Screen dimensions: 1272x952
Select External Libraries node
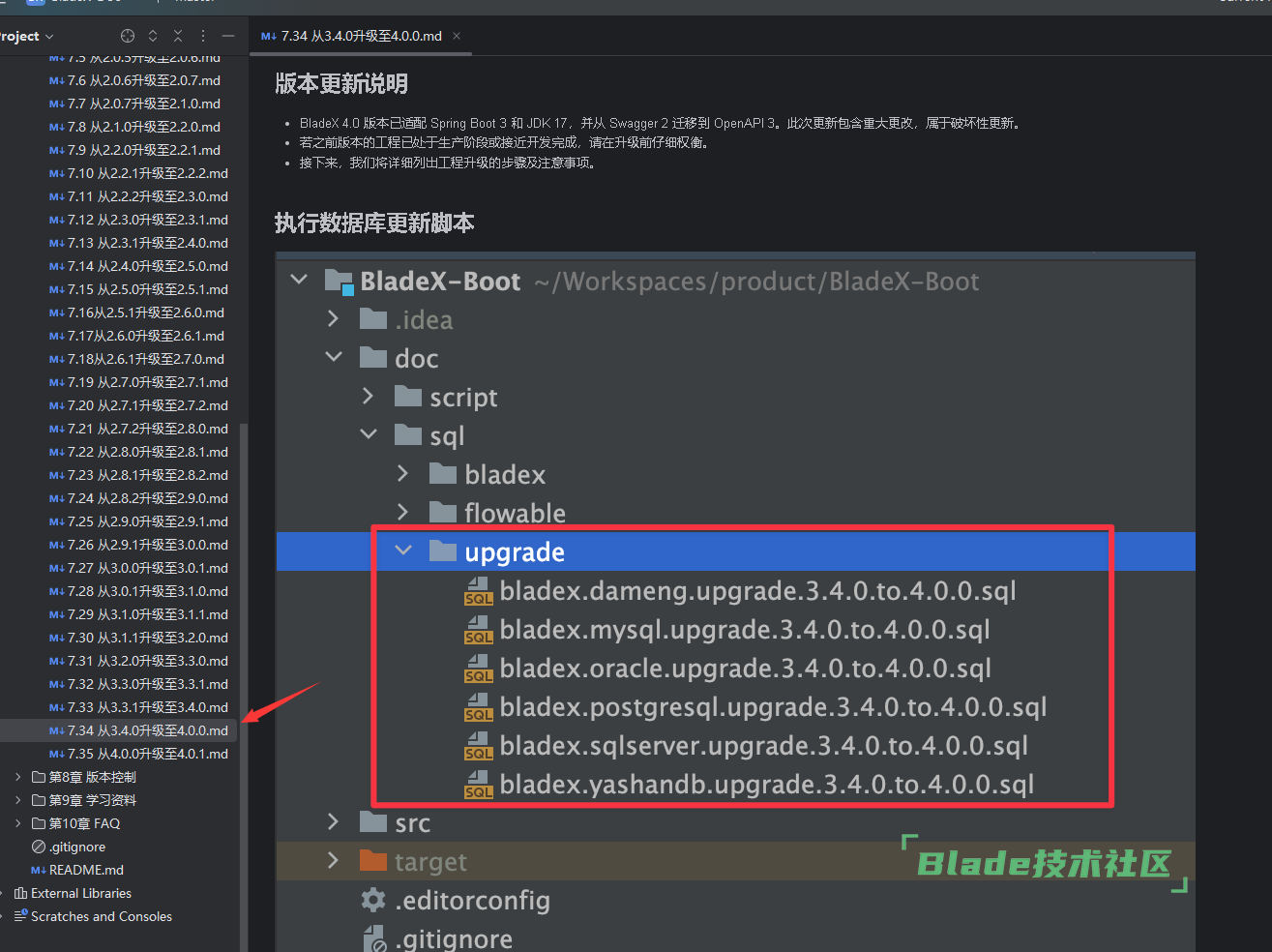pos(81,893)
